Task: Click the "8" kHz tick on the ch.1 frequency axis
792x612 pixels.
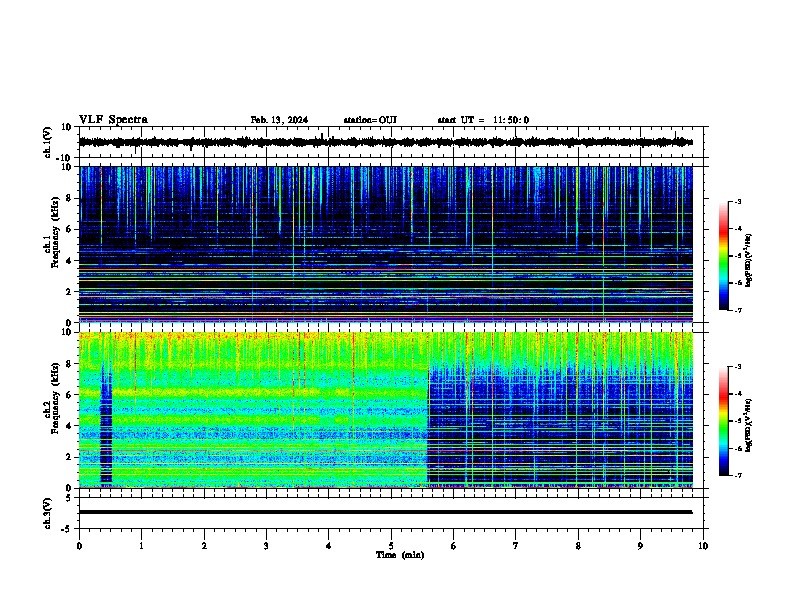Action: (x=70, y=198)
